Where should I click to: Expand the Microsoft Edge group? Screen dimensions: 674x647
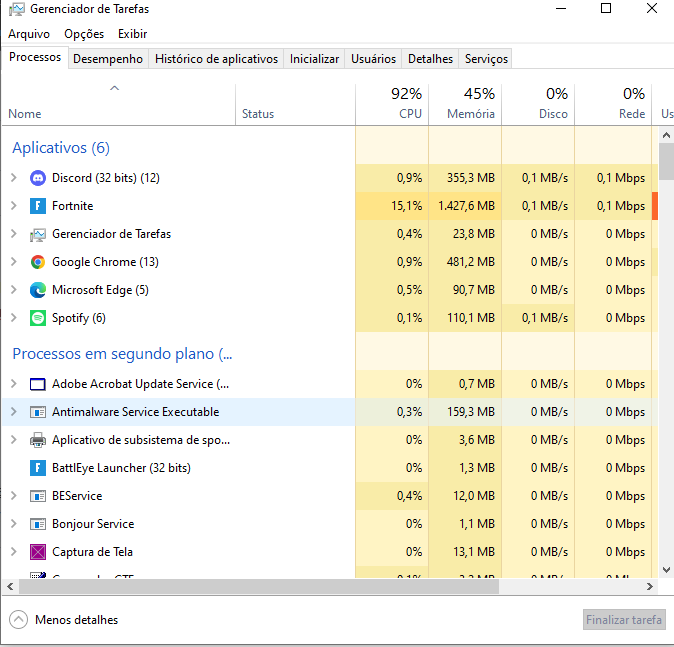point(14,290)
